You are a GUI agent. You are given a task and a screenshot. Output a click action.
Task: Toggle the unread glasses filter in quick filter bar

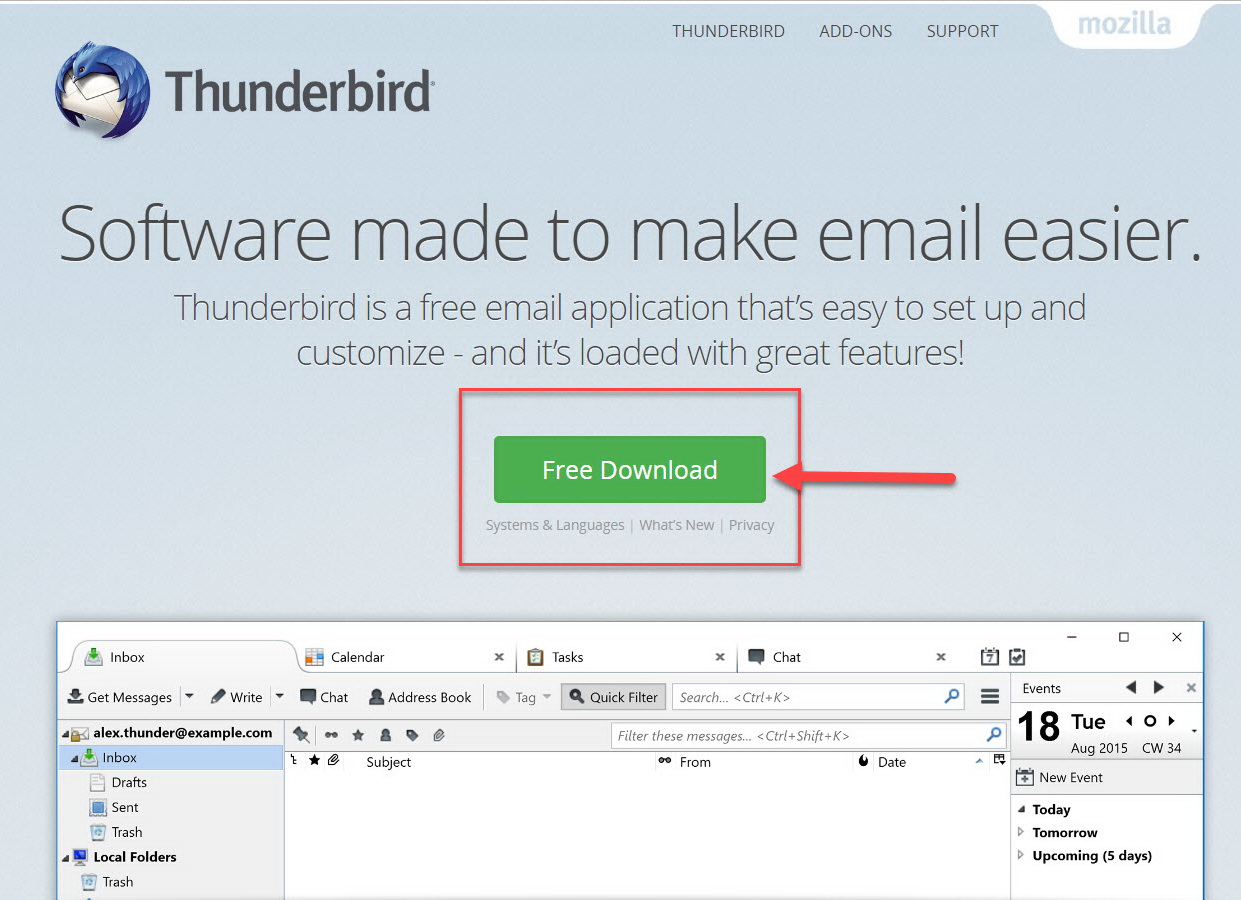click(x=331, y=735)
